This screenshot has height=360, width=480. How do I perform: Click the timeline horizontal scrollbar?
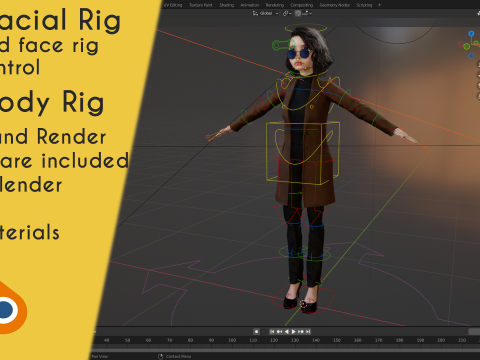[x=286, y=350]
